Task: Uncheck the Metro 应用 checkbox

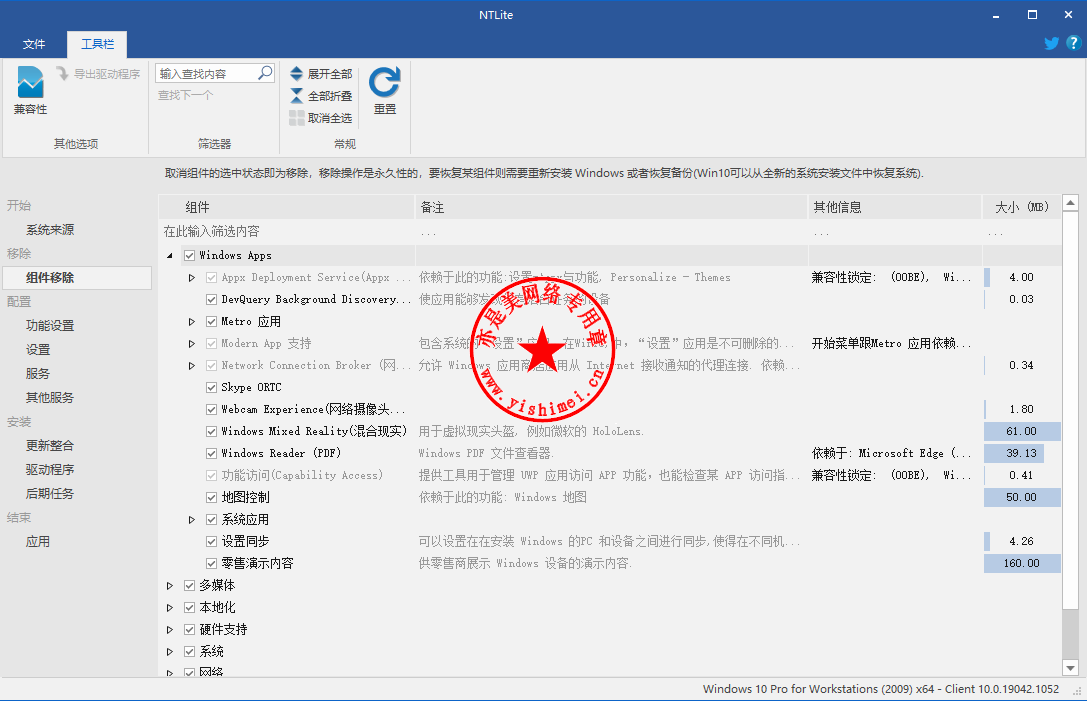Action: coord(211,322)
